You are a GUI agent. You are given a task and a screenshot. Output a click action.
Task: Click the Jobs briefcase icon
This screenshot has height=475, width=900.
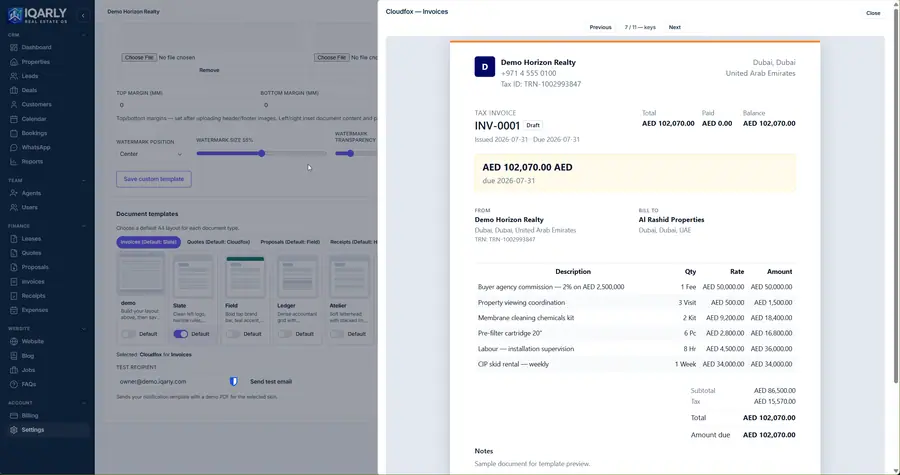coord(14,370)
